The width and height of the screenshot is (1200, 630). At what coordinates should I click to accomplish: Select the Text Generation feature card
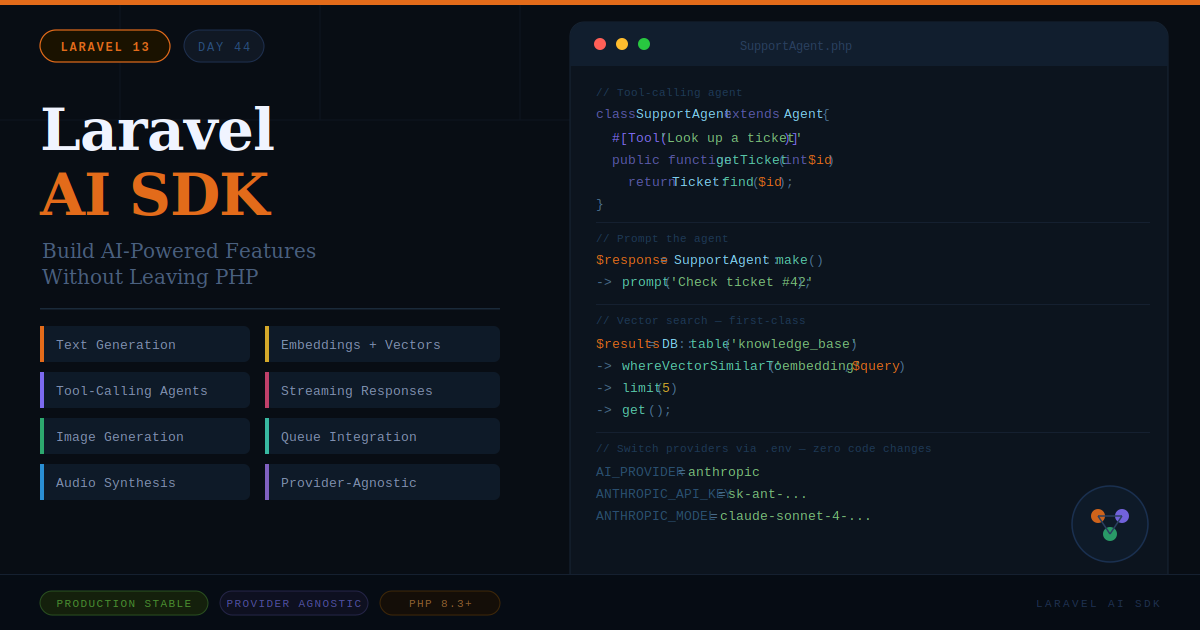pos(145,344)
